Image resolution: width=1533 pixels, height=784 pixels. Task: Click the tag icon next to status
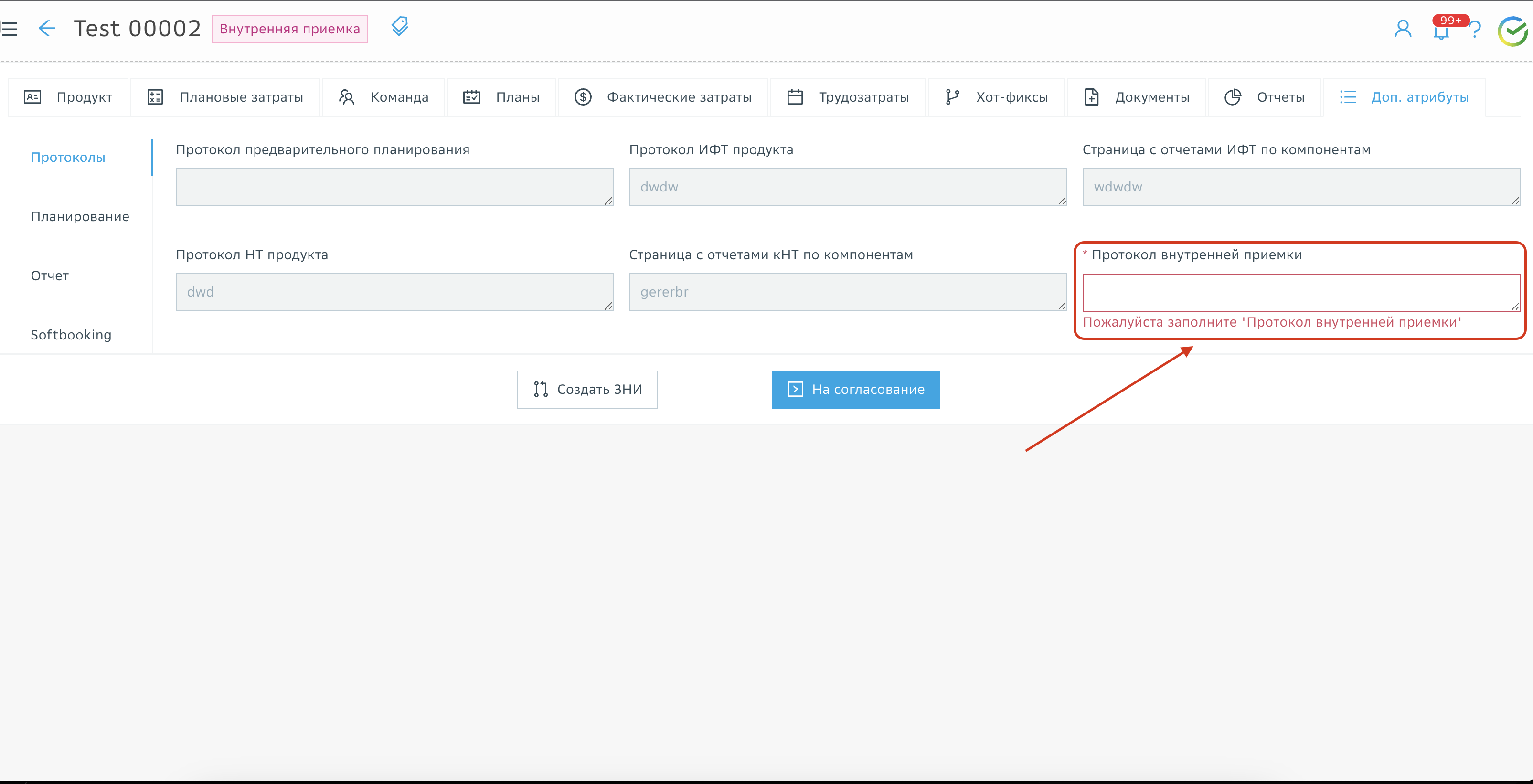tap(399, 26)
